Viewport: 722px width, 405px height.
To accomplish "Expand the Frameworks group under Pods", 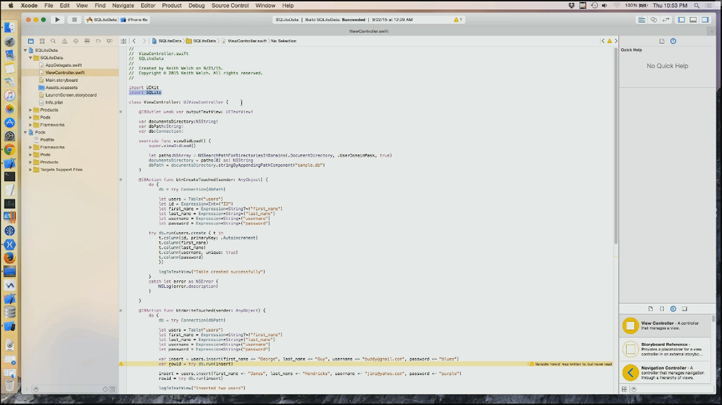I will (x=31, y=147).
